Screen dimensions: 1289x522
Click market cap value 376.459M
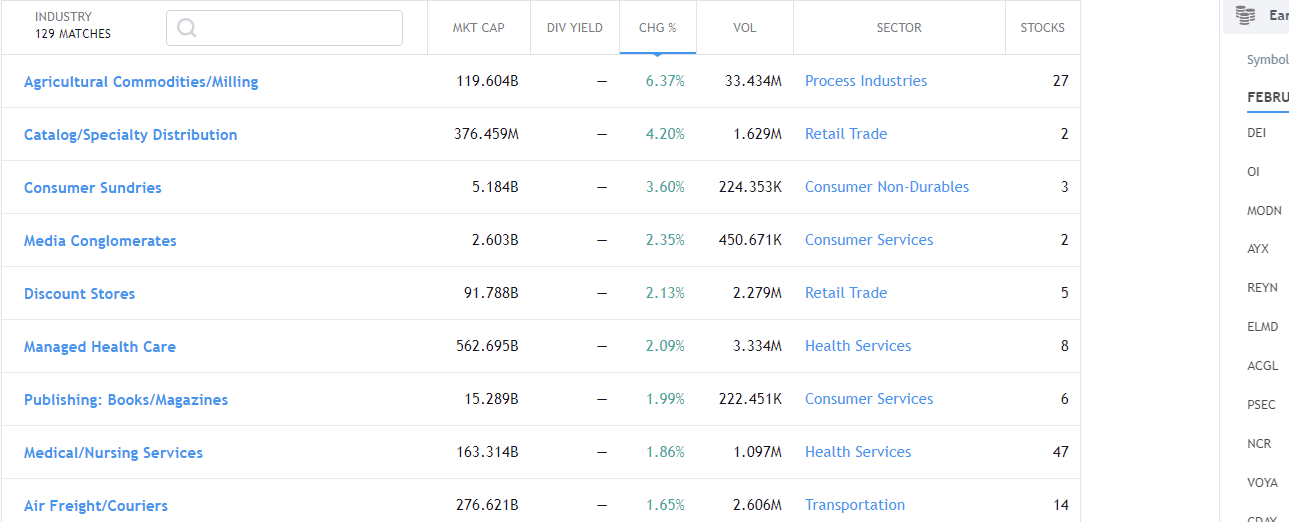point(485,134)
